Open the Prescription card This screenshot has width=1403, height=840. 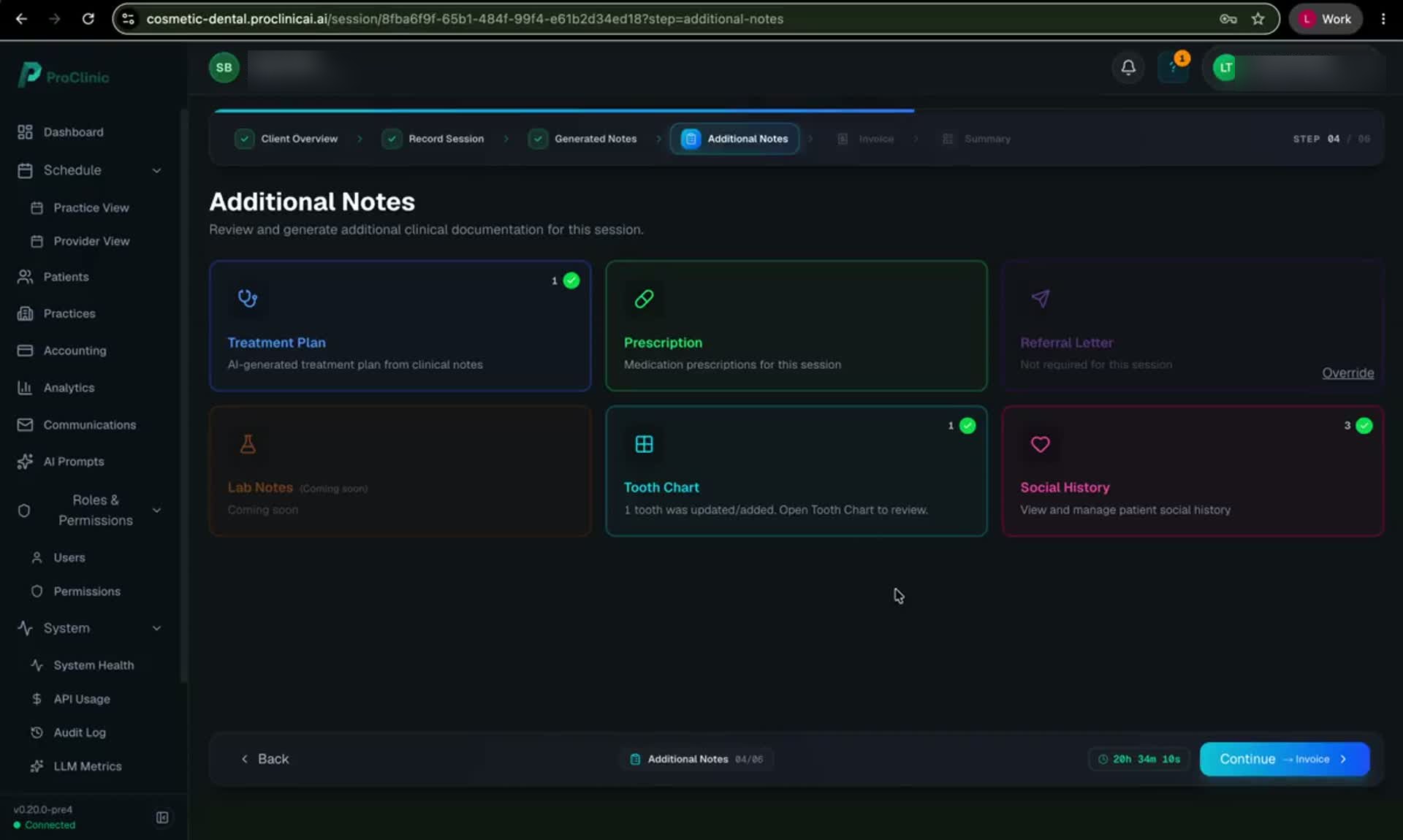pos(796,326)
